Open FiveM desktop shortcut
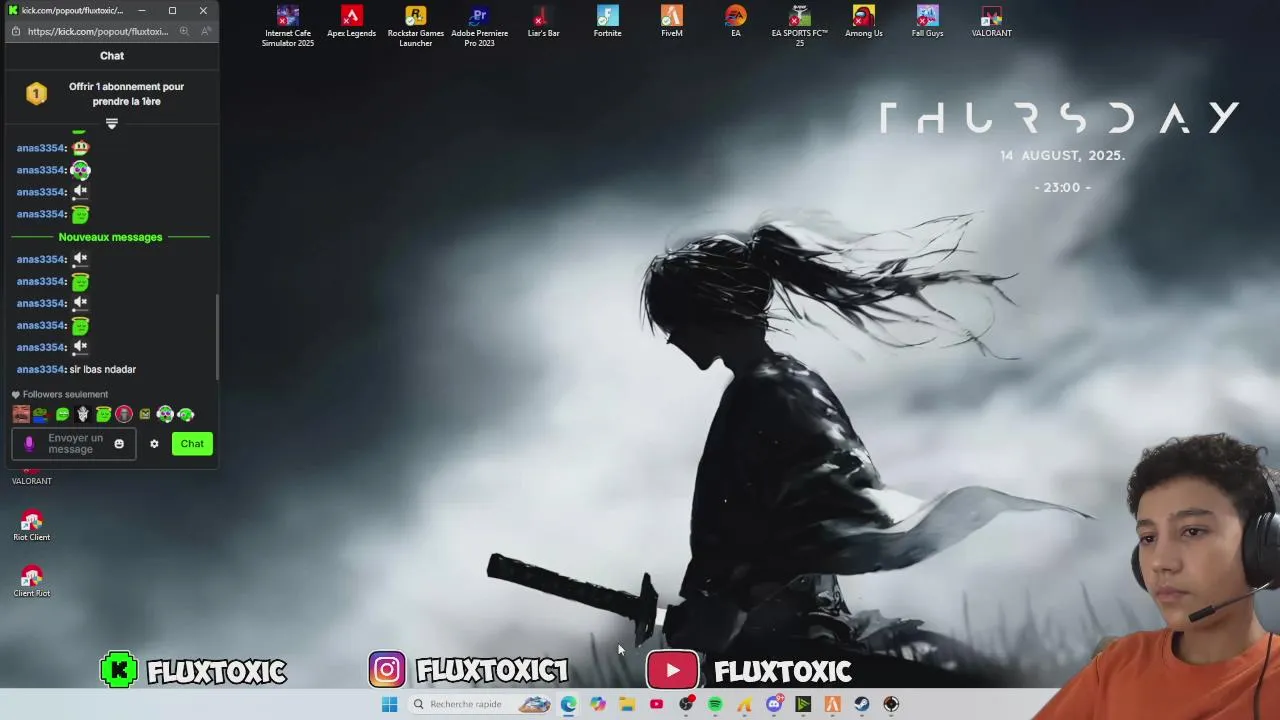Screen dimensions: 1280x720 click(x=671, y=22)
